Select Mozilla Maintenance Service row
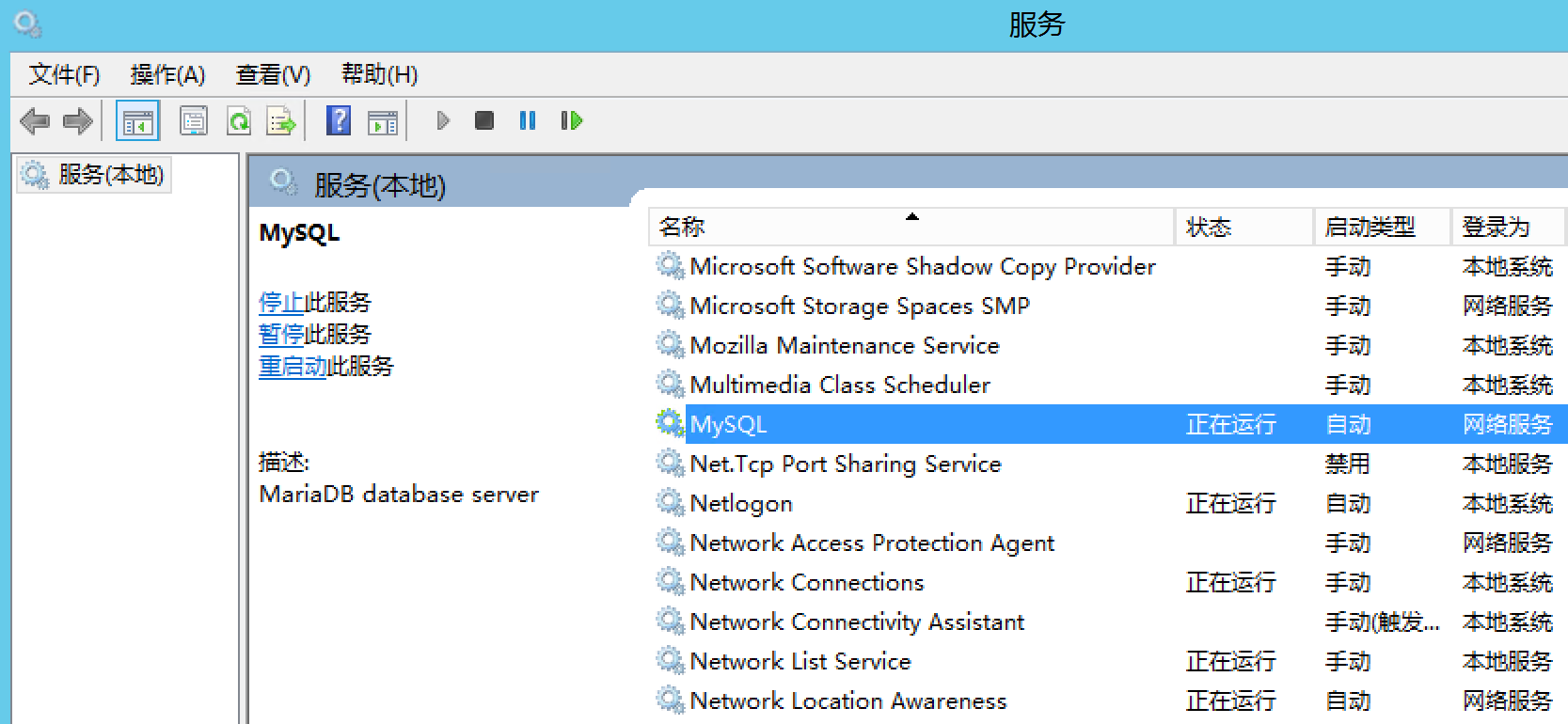 [844, 345]
